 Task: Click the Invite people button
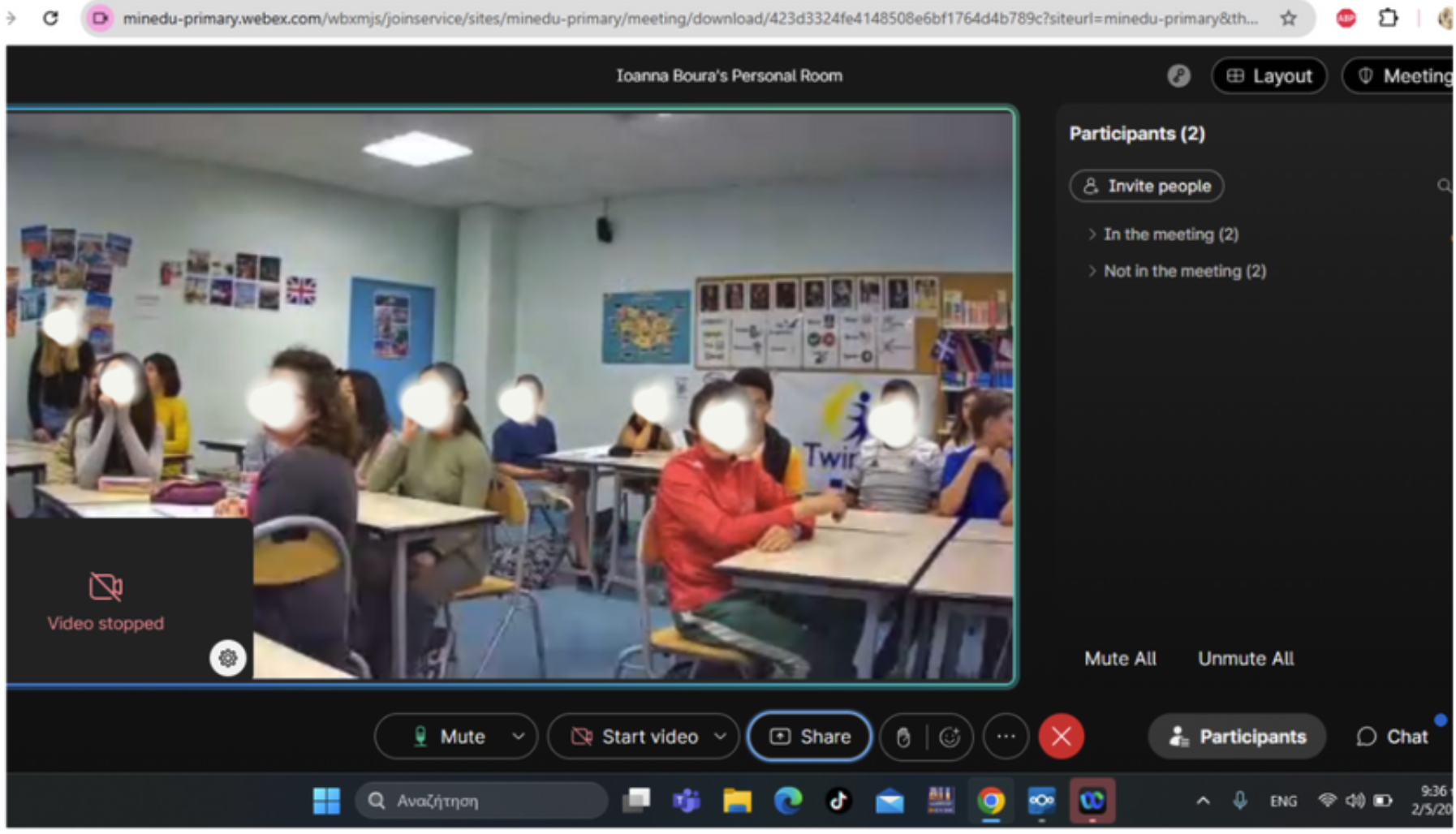(1146, 186)
